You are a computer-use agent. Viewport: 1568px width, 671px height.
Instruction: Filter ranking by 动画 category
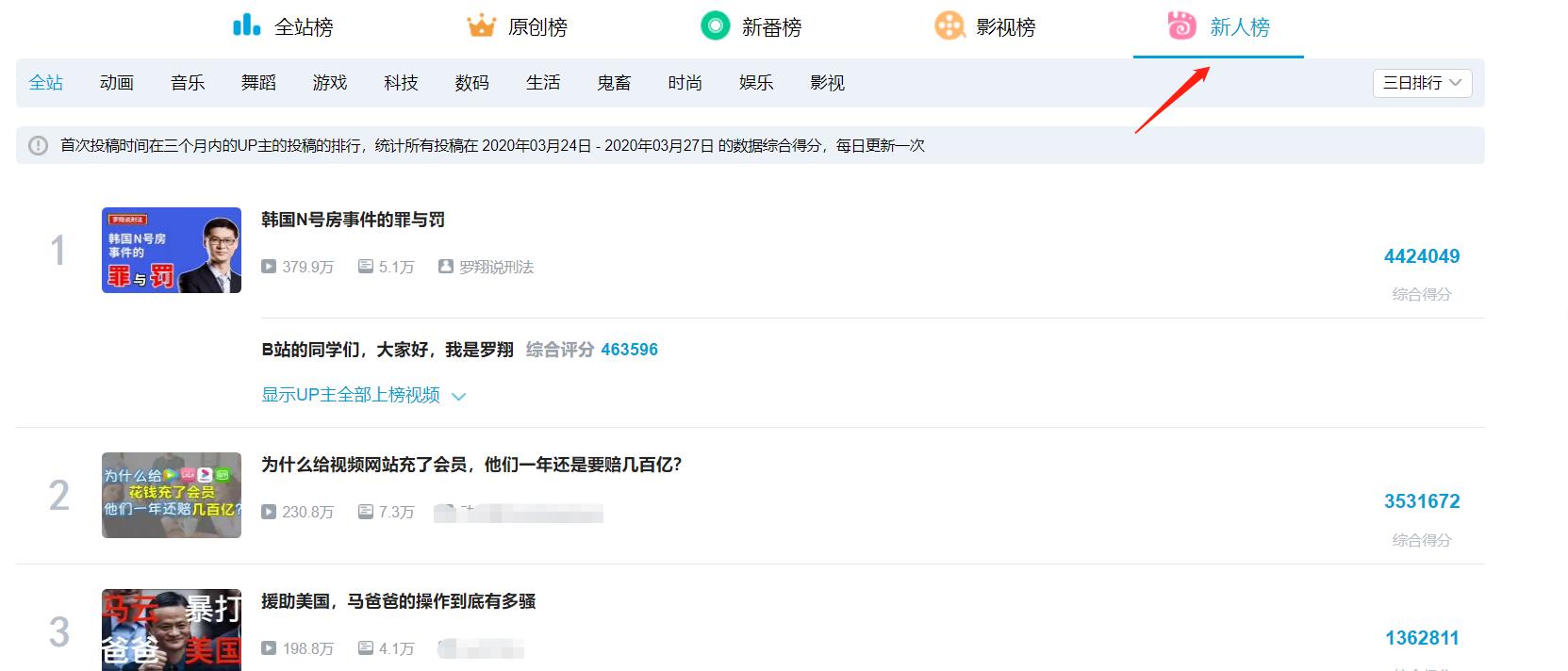(117, 83)
